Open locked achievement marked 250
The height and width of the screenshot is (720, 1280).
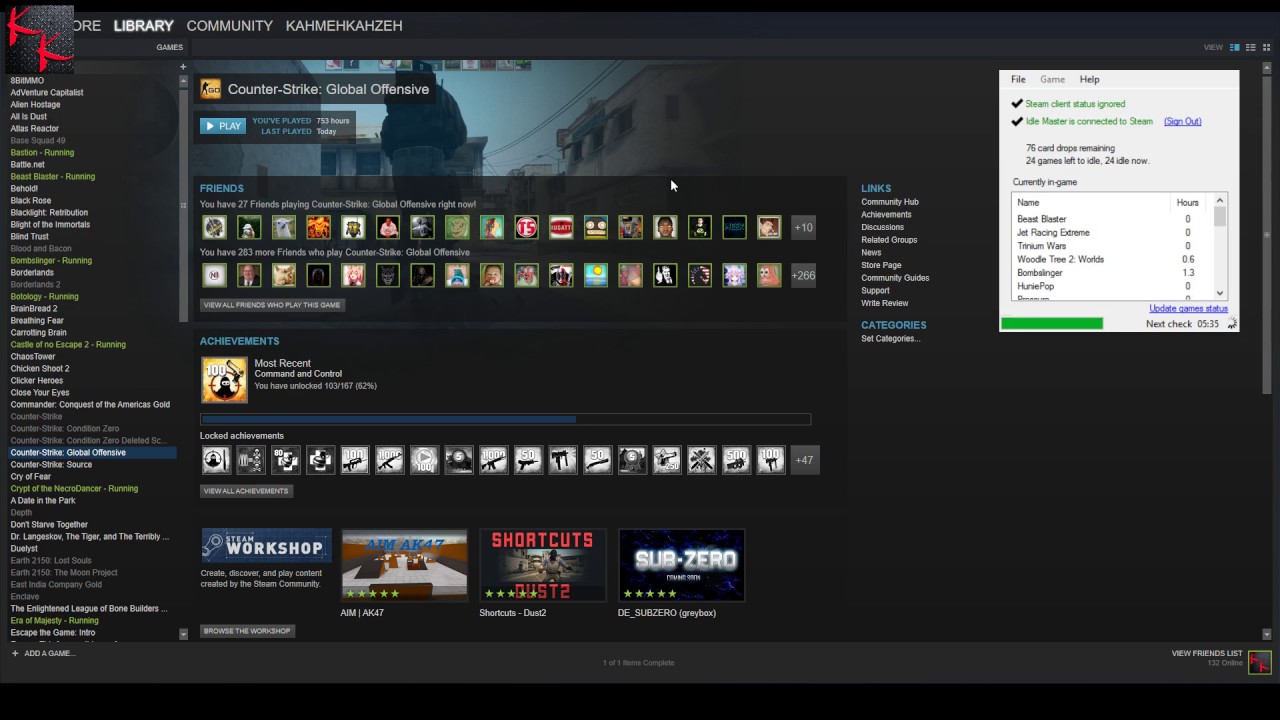(667, 460)
